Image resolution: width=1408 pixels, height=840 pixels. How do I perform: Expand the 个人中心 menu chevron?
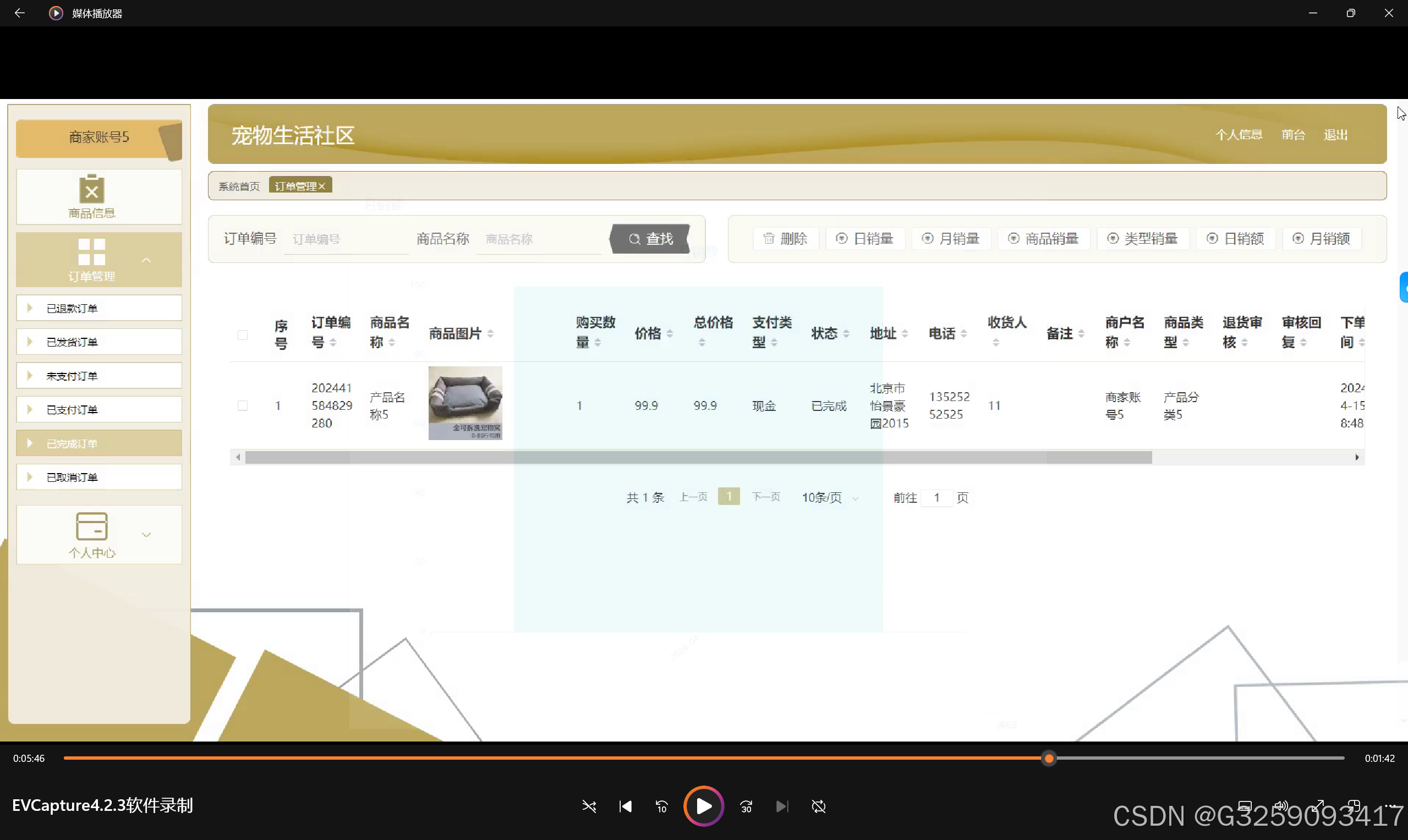coord(146,534)
